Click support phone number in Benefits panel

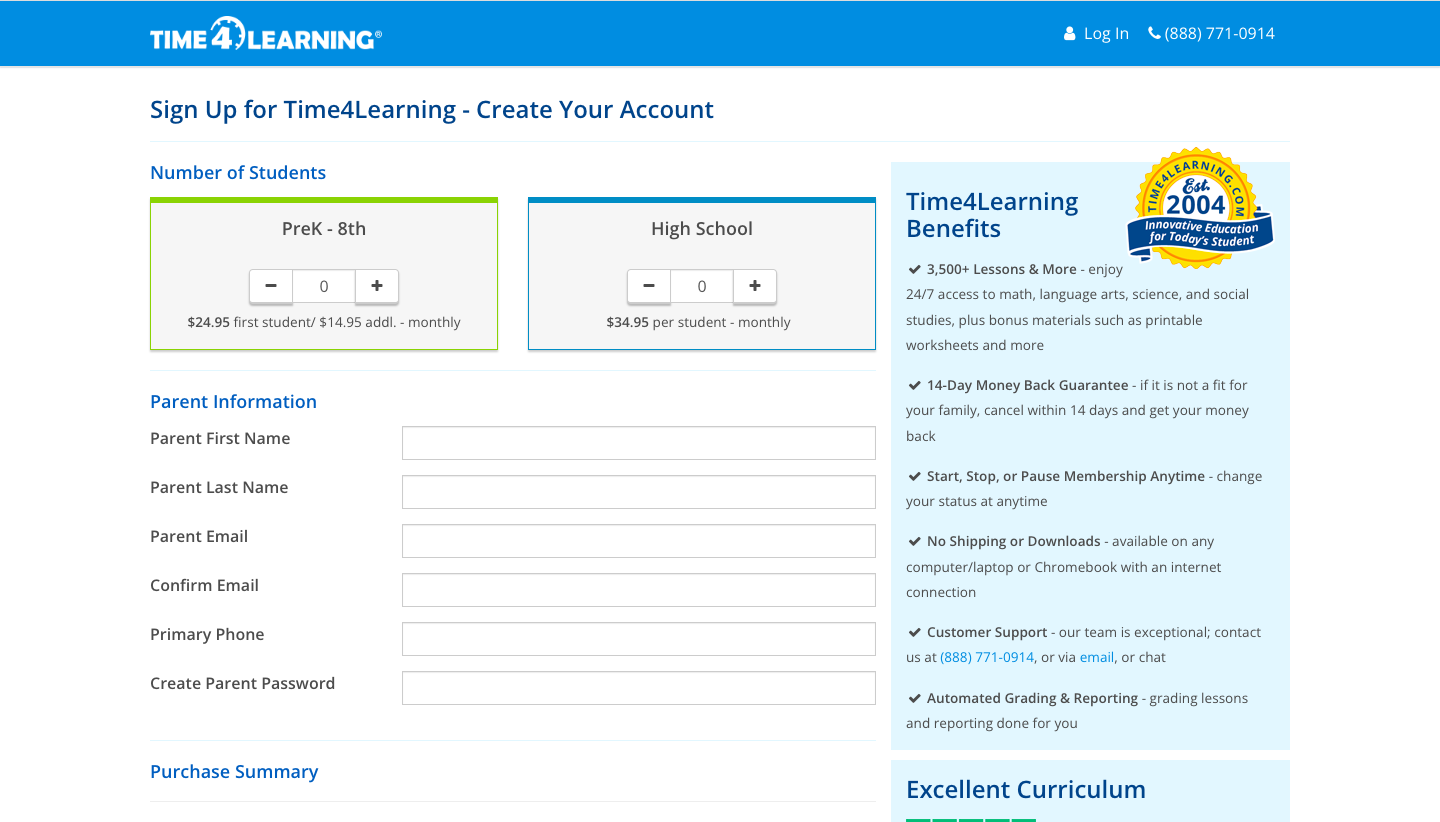pyautogui.click(x=986, y=658)
